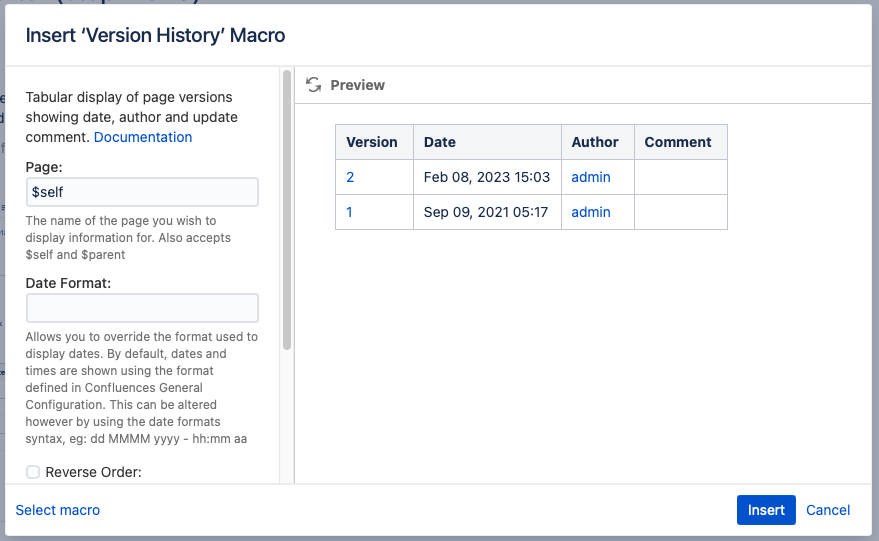Refresh the macro preview icon
The height and width of the screenshot is (541, 879).
[313, 85]
